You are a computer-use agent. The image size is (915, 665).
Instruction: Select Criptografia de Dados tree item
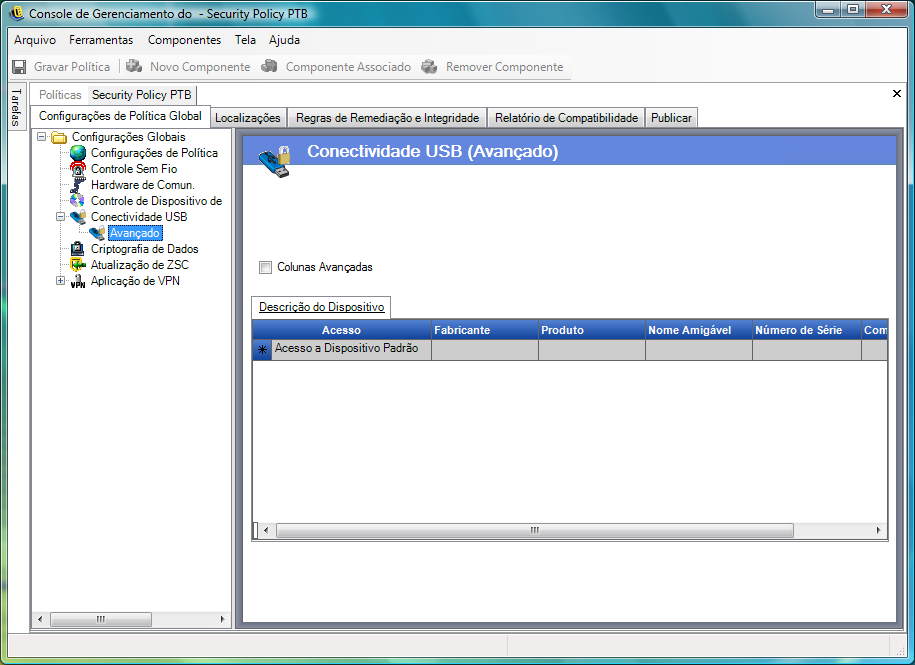tap(145, 249)
